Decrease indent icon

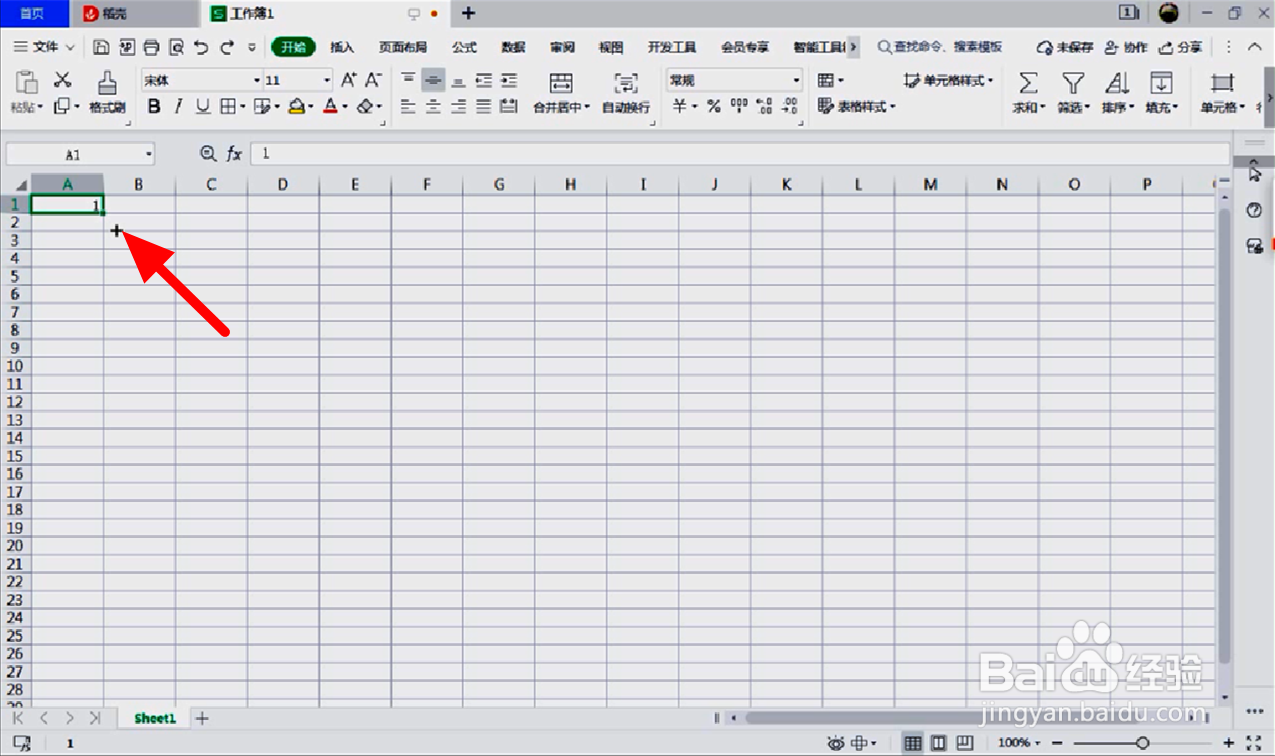[x=484, y=80]
